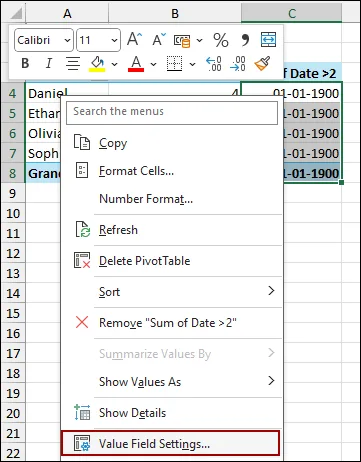Click the Copy icon in context menu

[82, 143]
